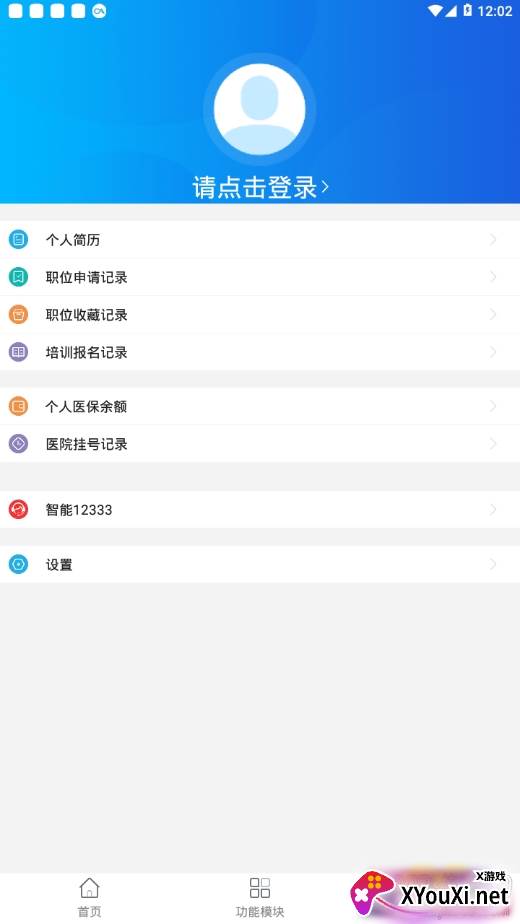Open the 首页 home tab
The width and height of the screenshot is (520, 924).
[x=89, y=897]
